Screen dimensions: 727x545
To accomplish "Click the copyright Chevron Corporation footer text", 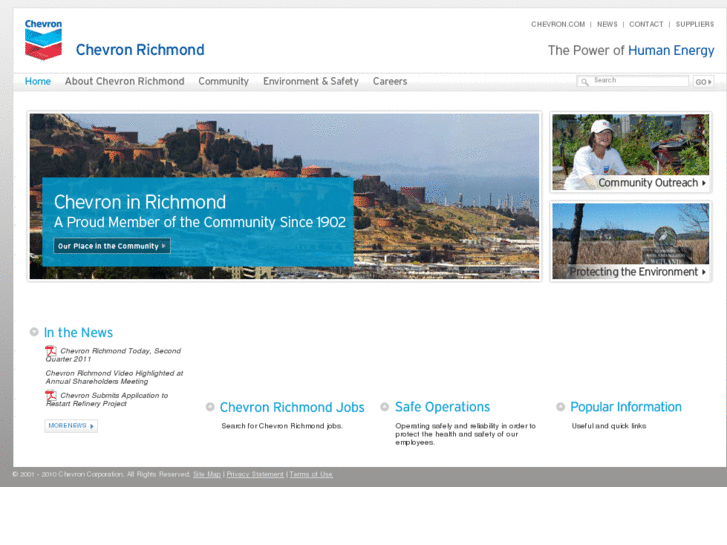I will pyautogui.click(x=101, y=474).
